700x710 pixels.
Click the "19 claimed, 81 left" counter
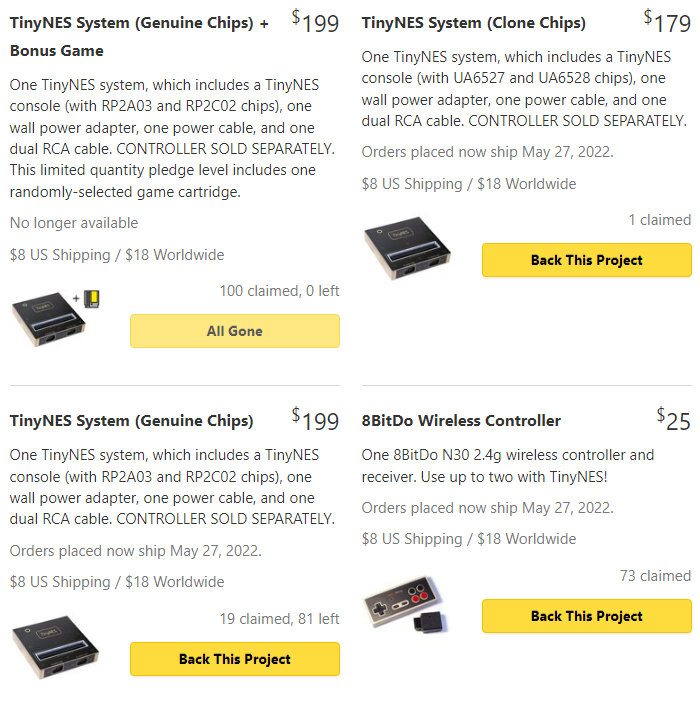pos(279,619)
